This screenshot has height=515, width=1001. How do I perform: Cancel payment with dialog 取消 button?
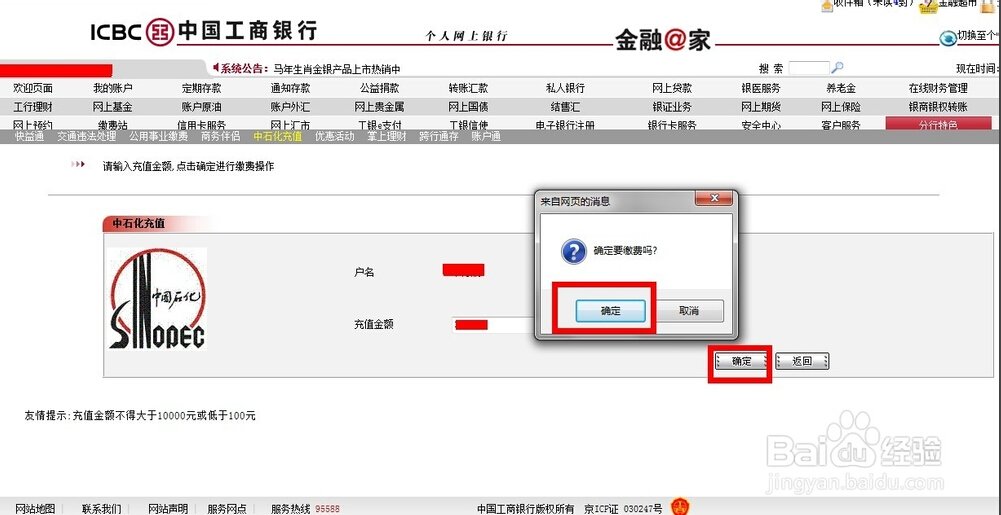point(689,311)
